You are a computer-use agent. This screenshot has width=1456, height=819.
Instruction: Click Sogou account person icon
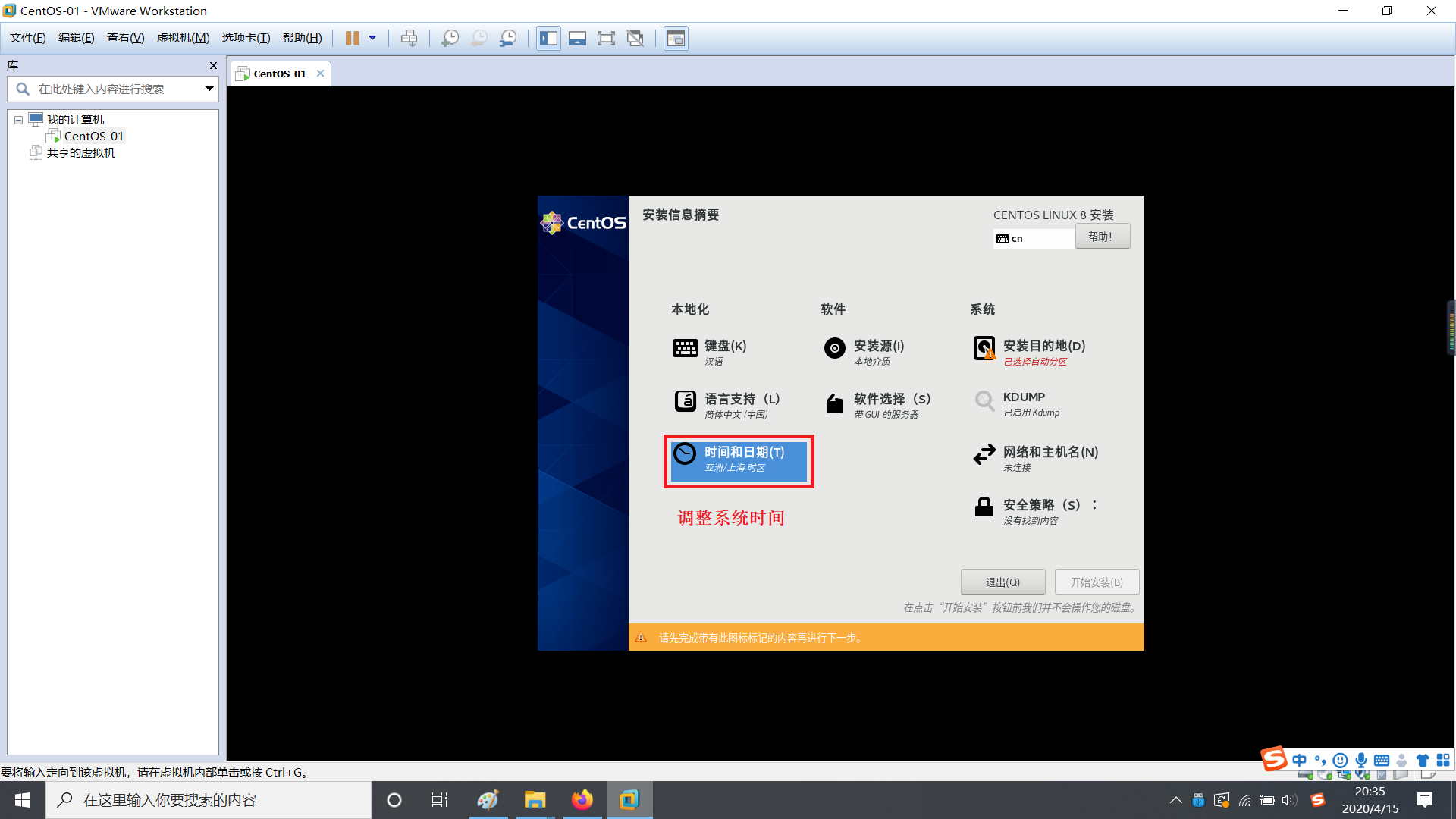(1401, 760)
